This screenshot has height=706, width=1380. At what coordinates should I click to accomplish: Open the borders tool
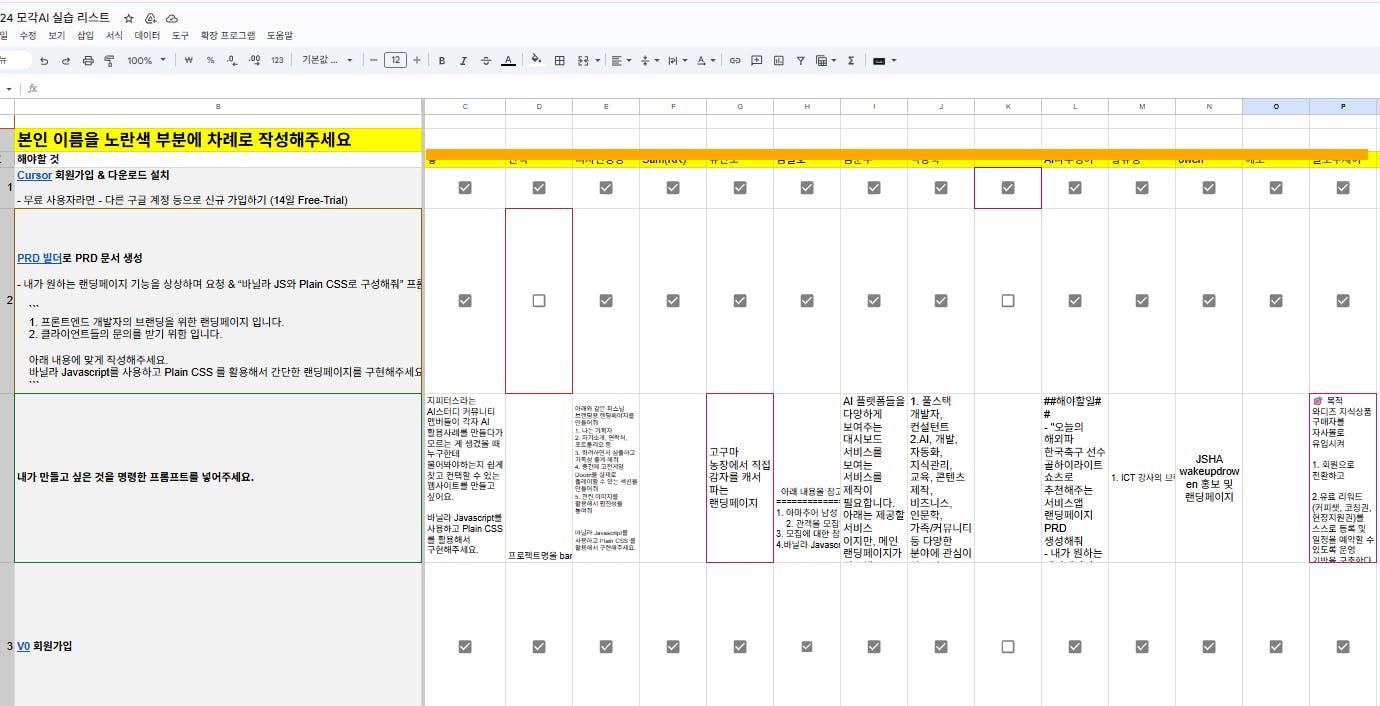[561, 61]
